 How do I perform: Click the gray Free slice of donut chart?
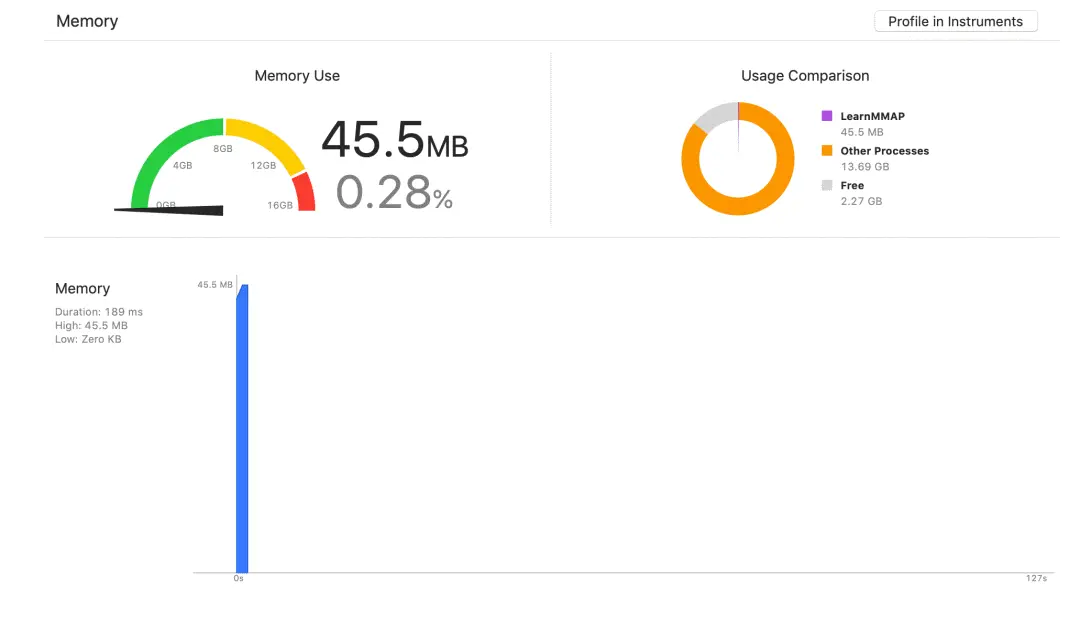tap(711, 119)
